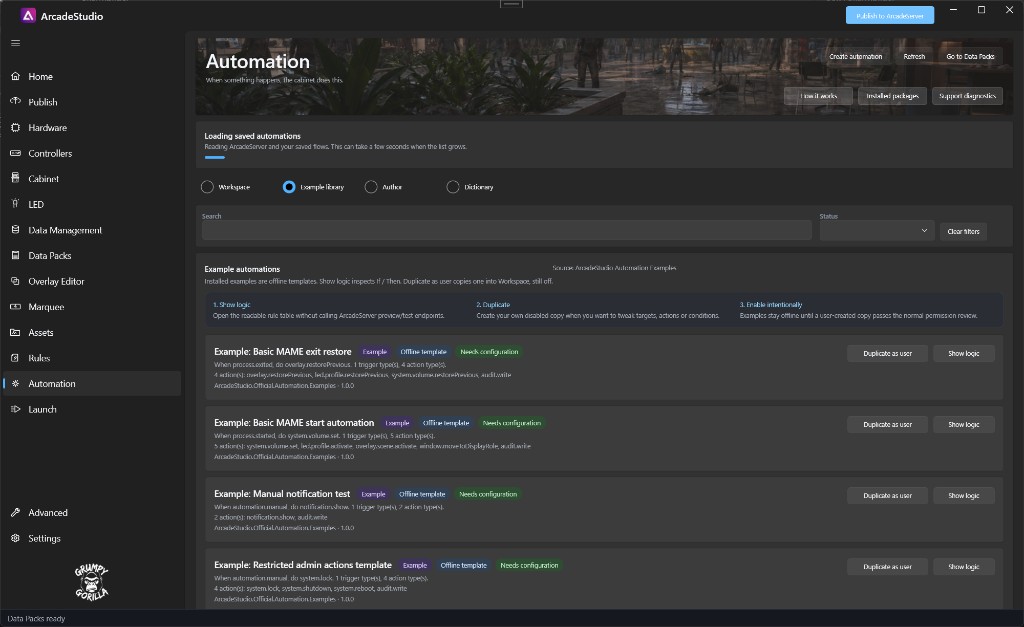Click Needs configuration tag on Basic MAME exit restore

coord(489,352)
